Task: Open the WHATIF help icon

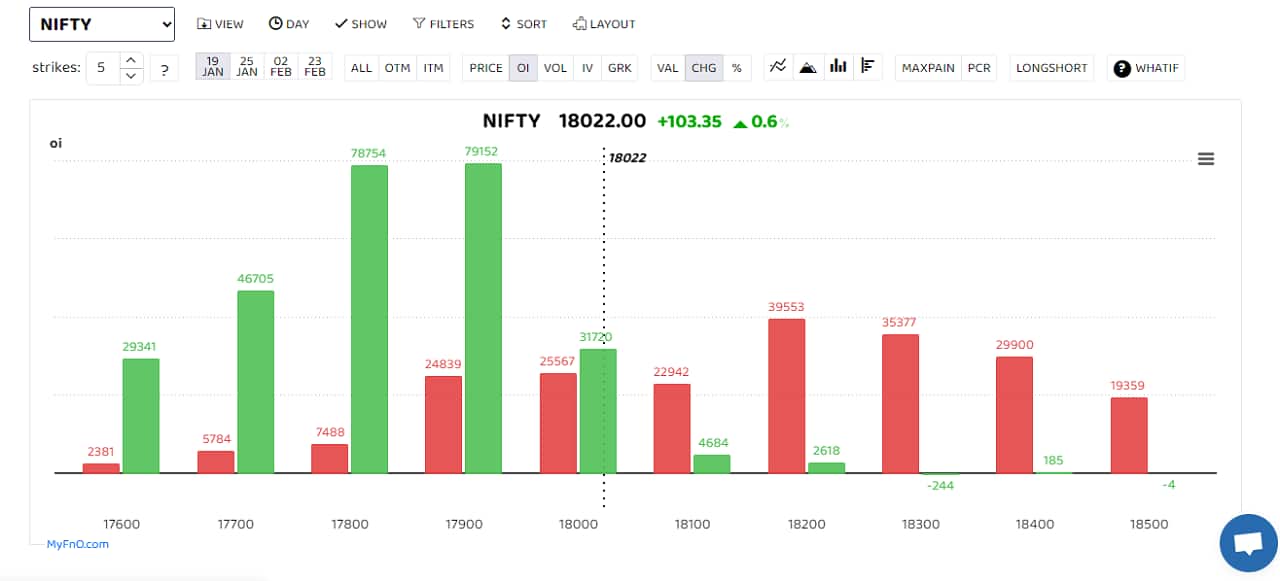Action: pos(1121,68)
